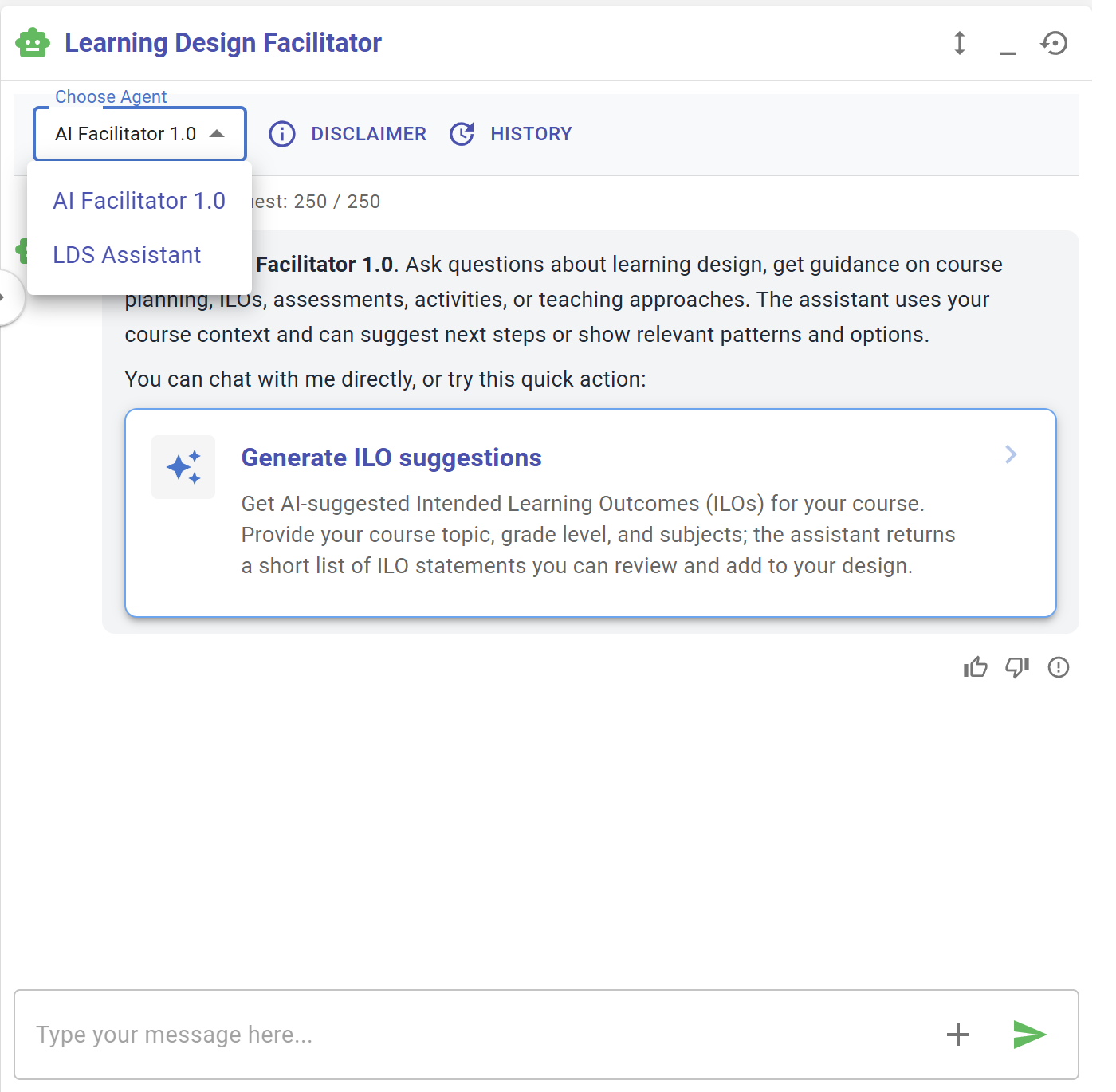Collapse the Choose Agent dropdown arrow
Screen dimensions: 1116x1092
(x=217, y=134)
